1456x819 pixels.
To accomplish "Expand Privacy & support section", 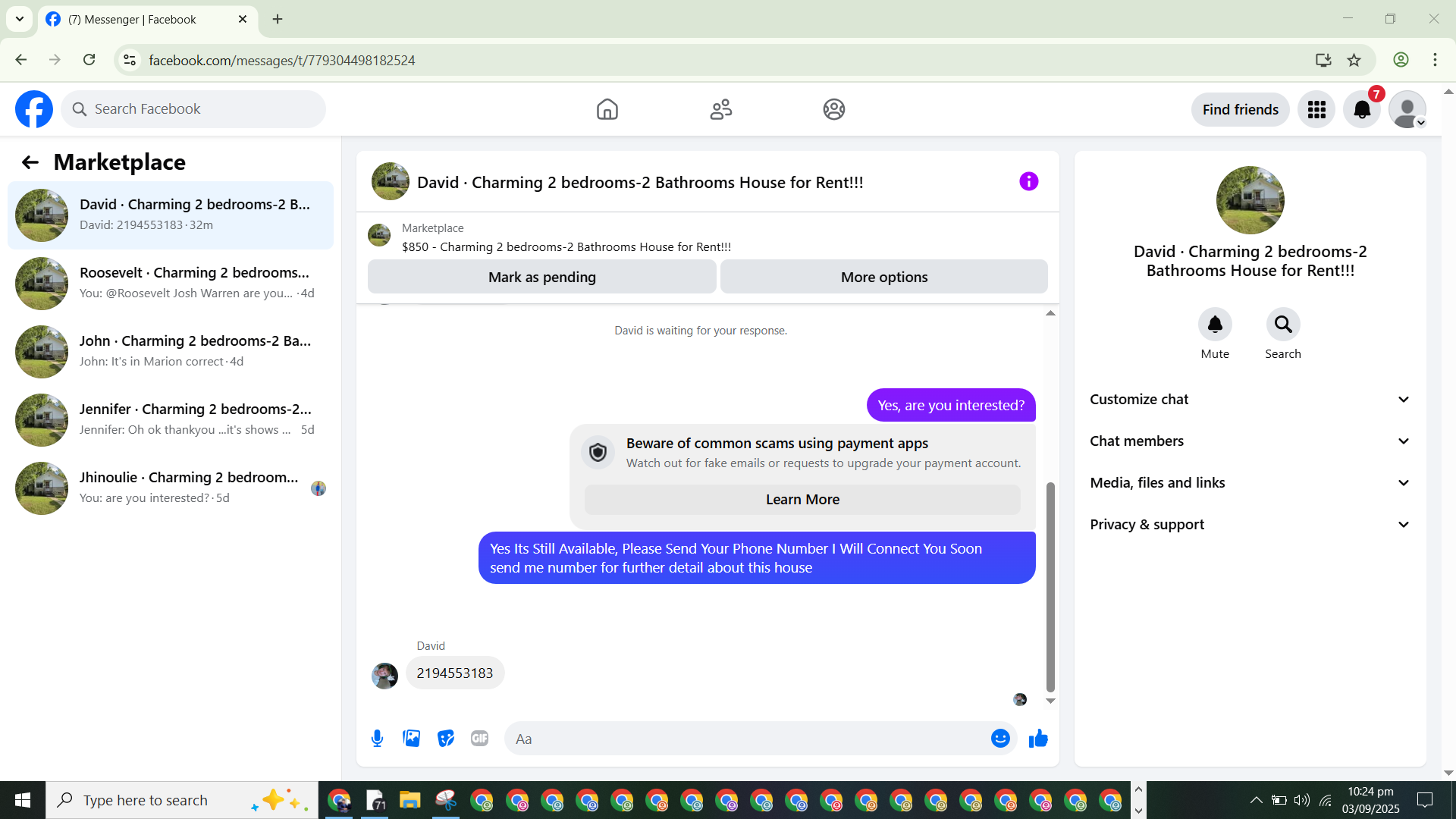I will [x=1250, y=525].
